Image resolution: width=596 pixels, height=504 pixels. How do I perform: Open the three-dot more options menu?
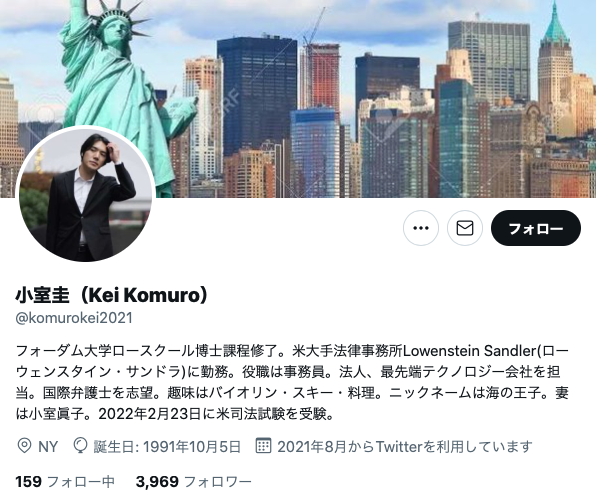coord(421,228)
